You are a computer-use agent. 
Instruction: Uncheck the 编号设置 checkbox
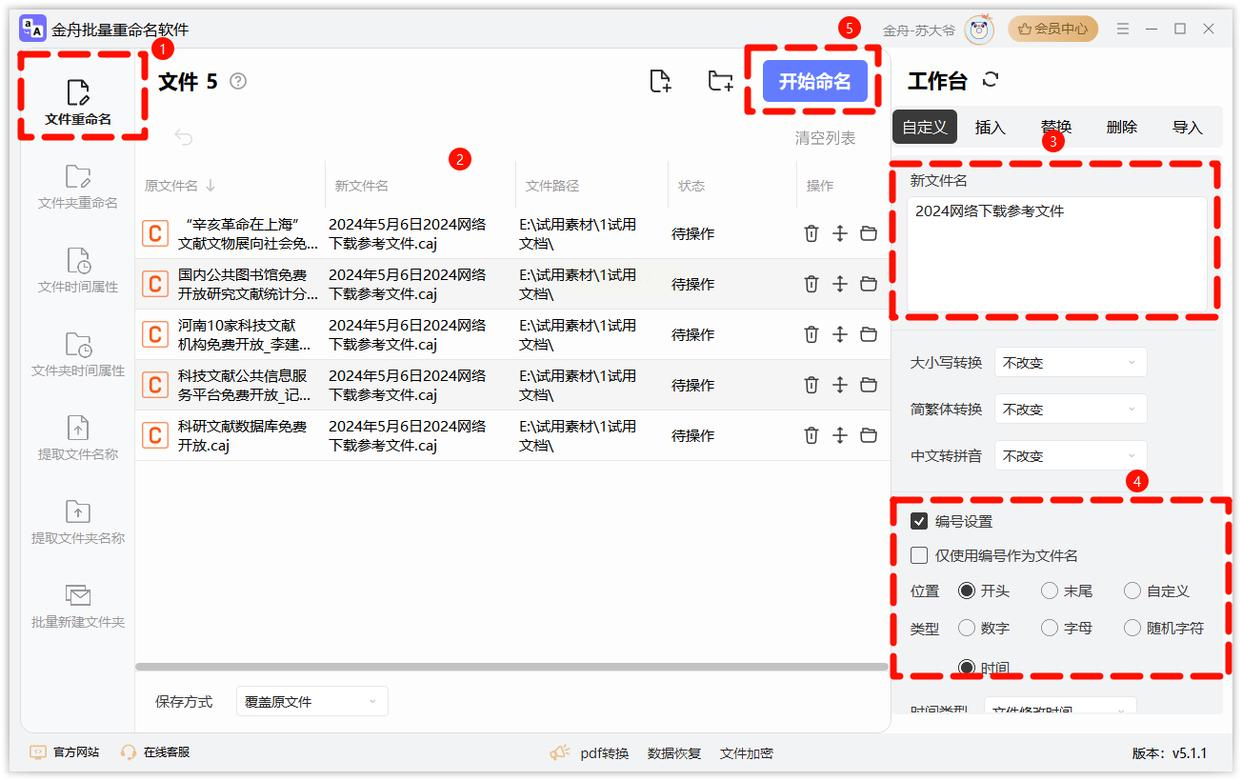point(919,521)
